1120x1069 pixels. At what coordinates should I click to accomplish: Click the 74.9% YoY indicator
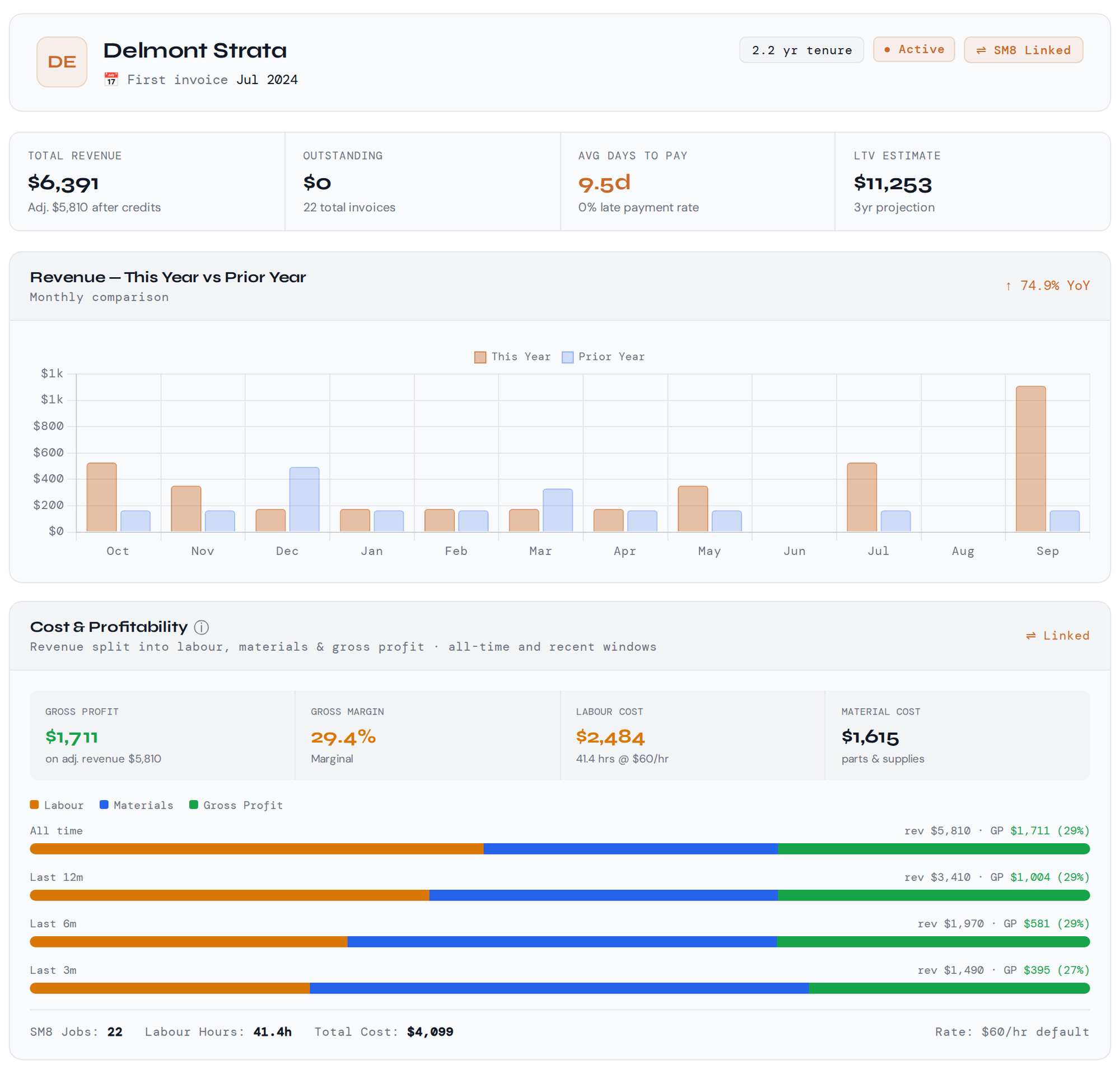click(1048, 286)
